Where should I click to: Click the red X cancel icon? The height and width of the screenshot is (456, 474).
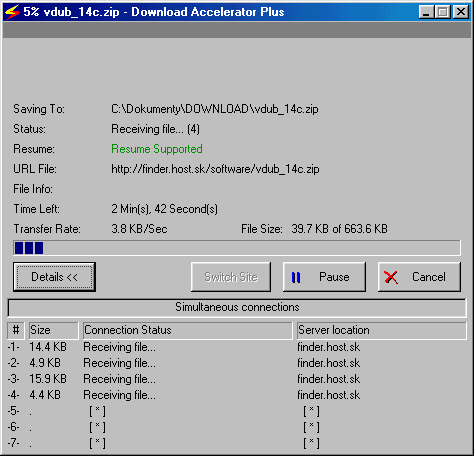[391, 277]
